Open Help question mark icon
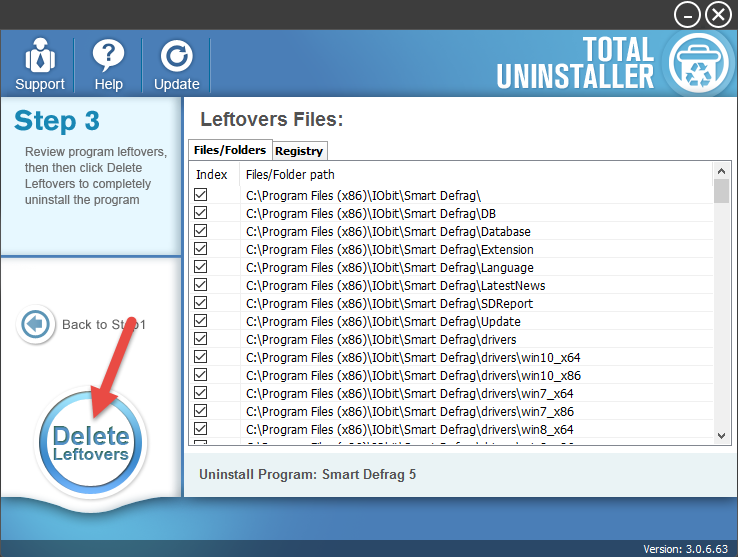The image size is (738, 557). point(108,56)
